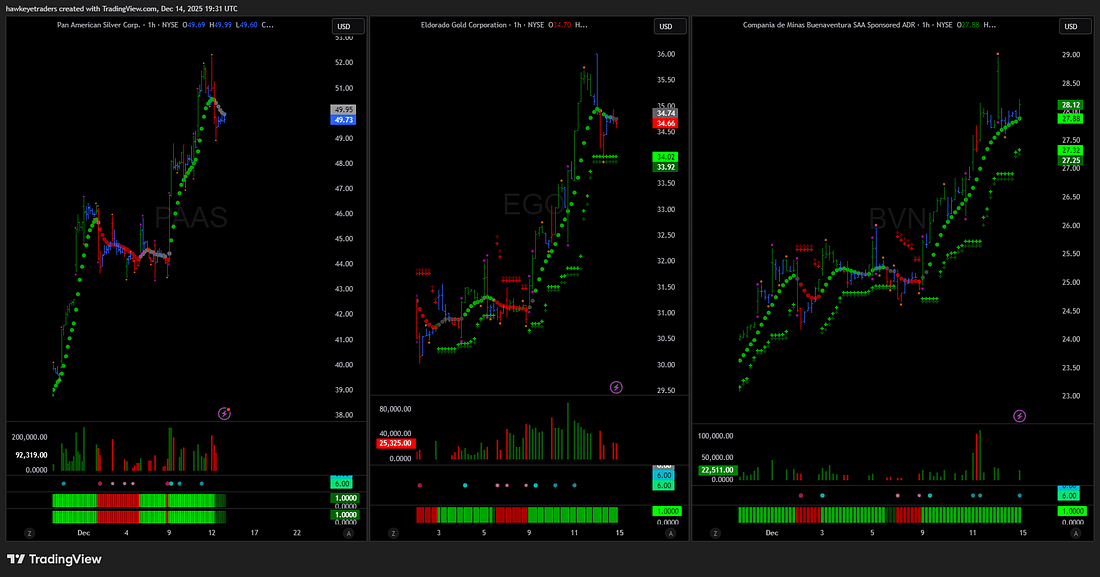Screen dimensions: 1100x577
Task: Click the Z timezone icon in PAAS chart
Action: tap(29, 533)
